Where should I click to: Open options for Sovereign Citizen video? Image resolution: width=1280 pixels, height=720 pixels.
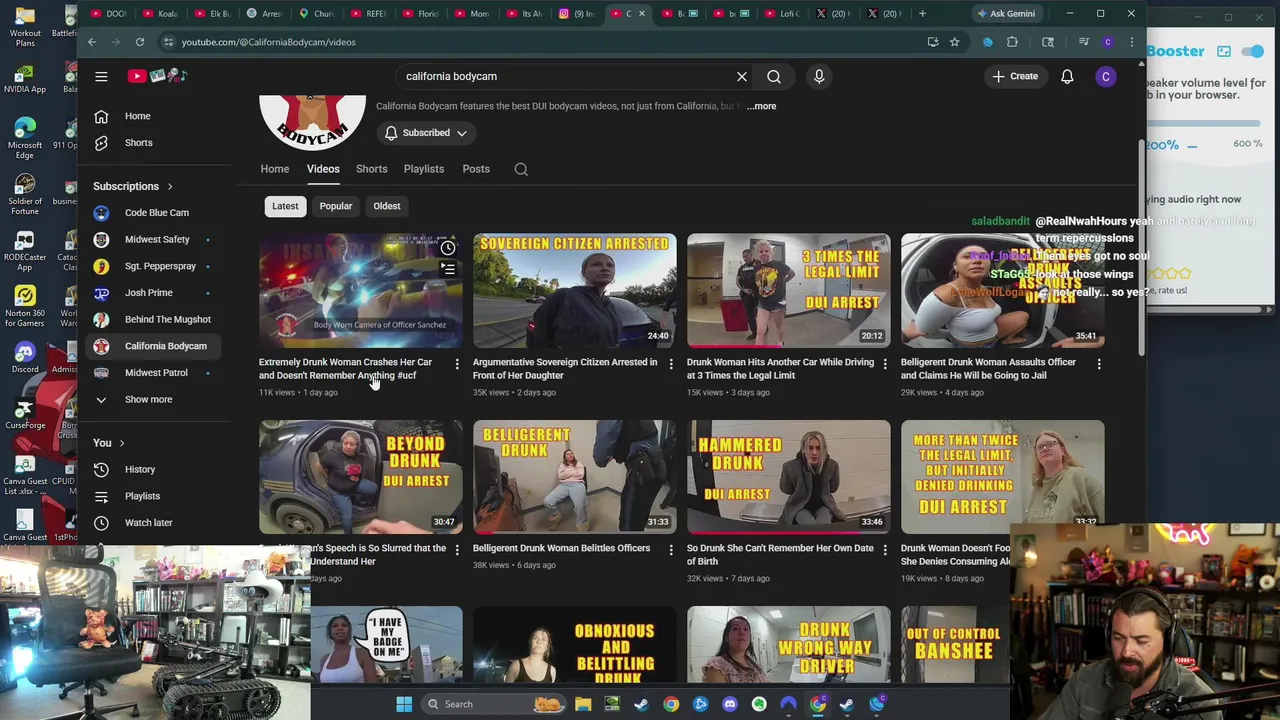click(x=671, y=364)
